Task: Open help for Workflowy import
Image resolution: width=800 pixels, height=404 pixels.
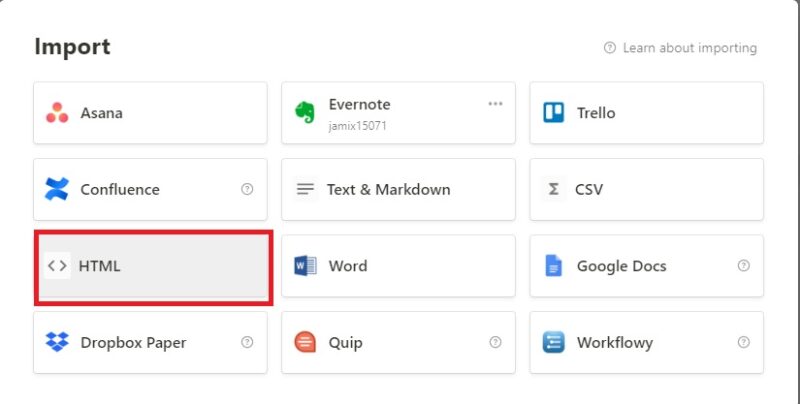Action: tap(744, 342)
